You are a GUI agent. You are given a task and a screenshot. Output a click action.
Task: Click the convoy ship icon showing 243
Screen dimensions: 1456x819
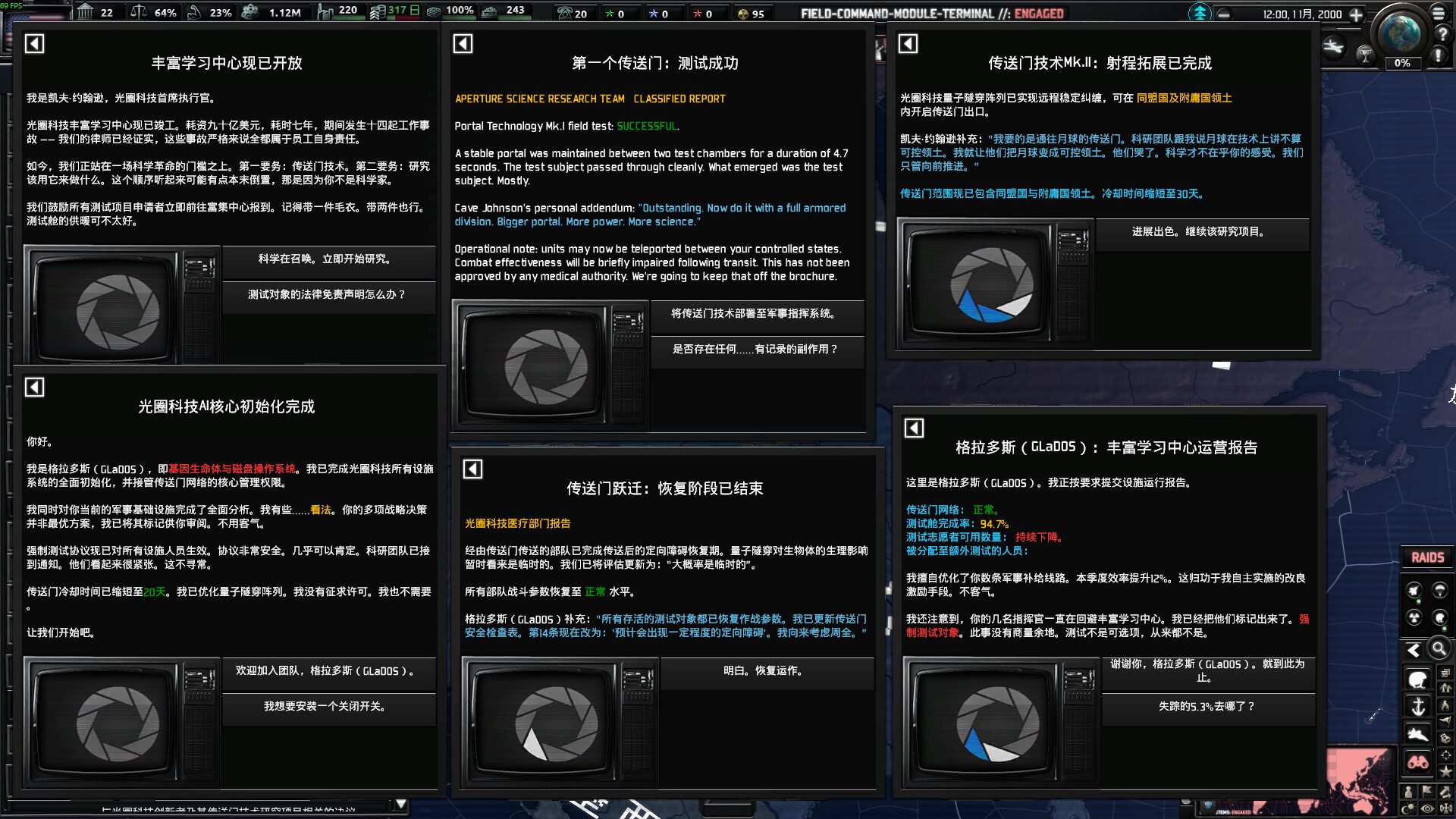(x=490, y=11)
